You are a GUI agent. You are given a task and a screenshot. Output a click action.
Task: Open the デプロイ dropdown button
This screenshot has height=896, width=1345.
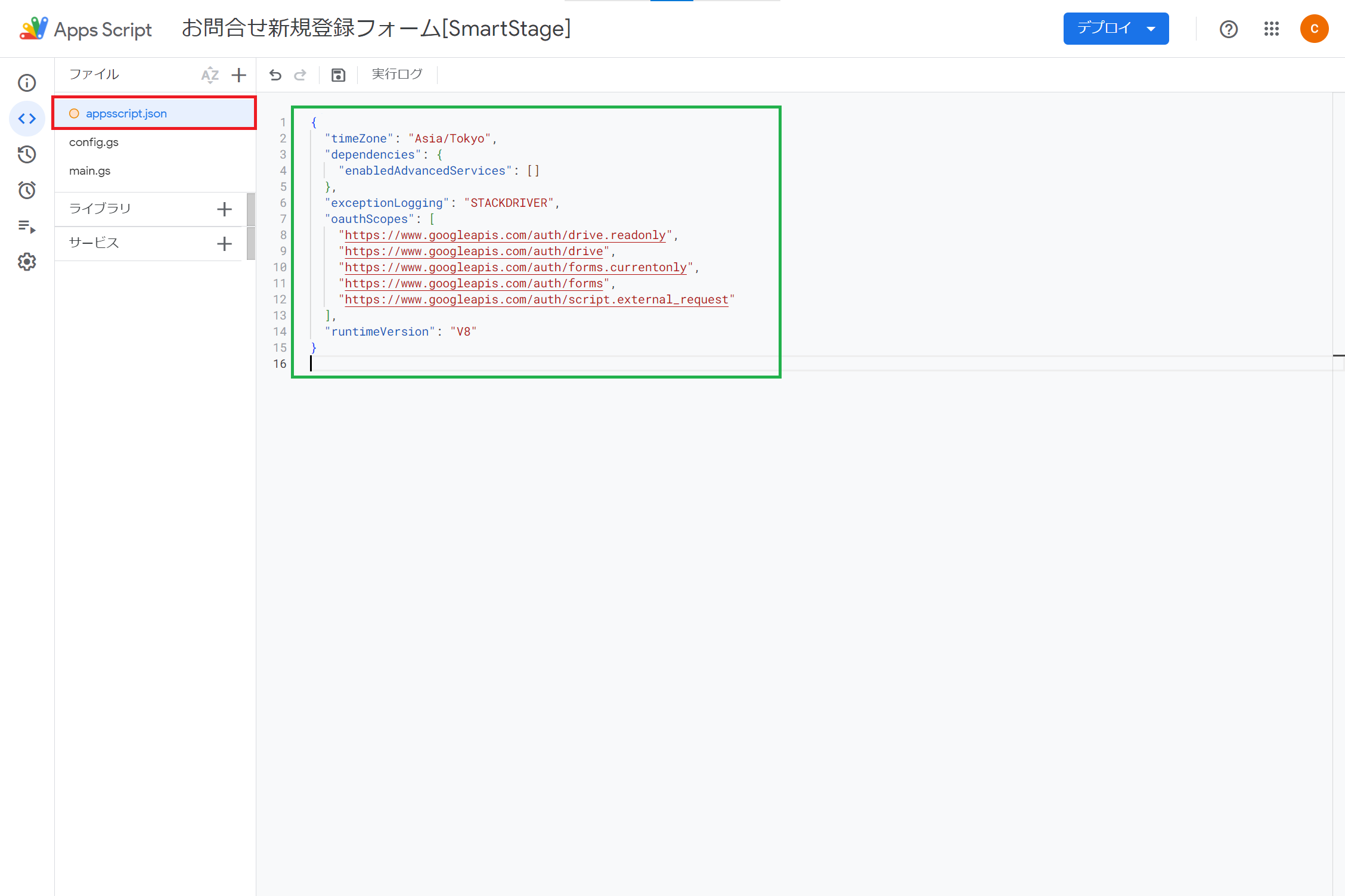[1115, 29]
